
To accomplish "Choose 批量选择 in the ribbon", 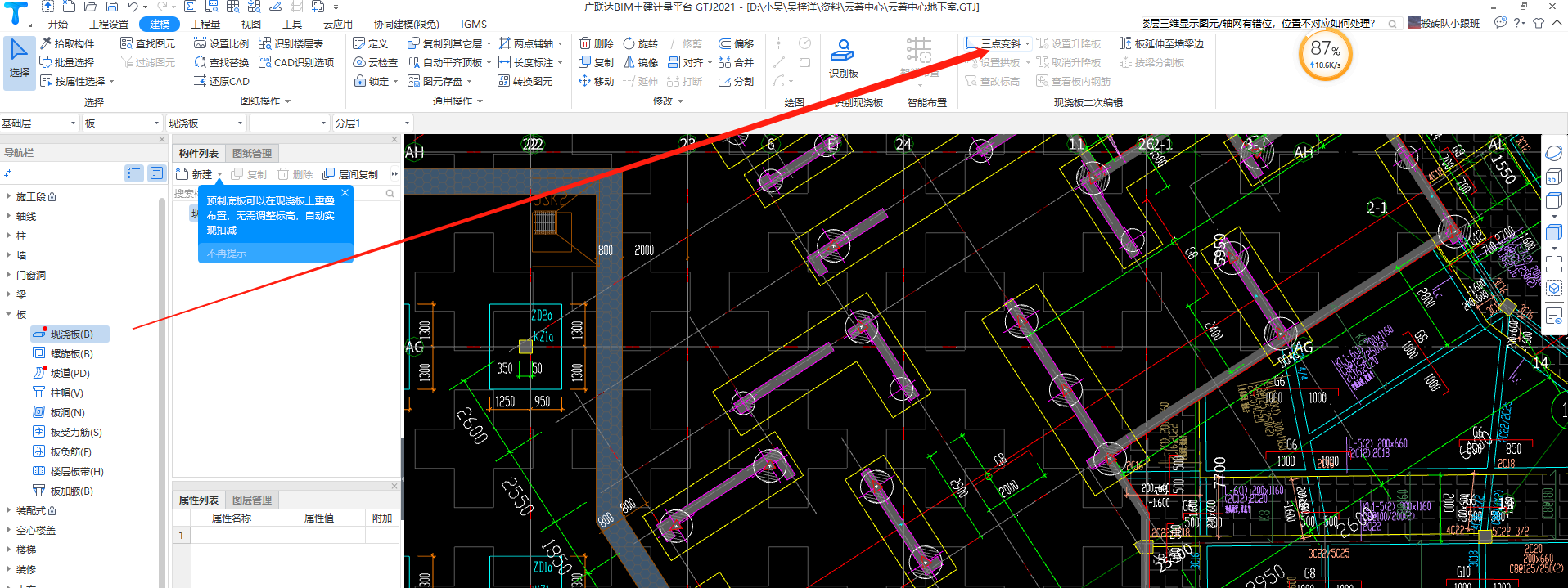I will coord(67,62).
